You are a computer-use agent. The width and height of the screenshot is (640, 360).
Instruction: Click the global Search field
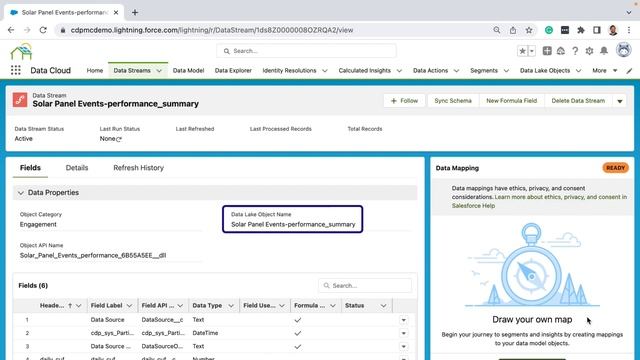(307, 51)
